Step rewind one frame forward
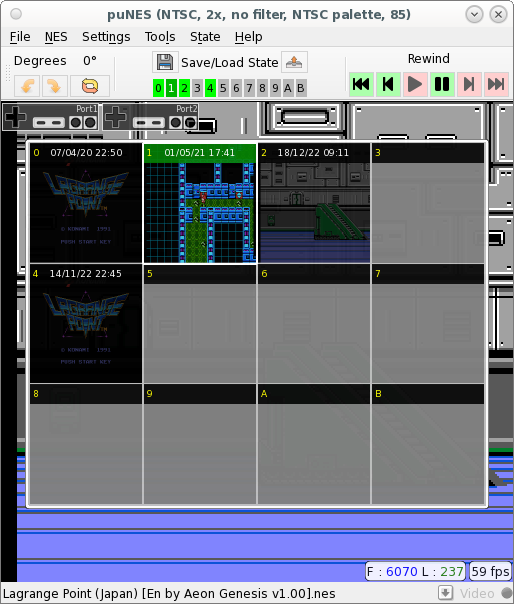 (x=469, y=84)
